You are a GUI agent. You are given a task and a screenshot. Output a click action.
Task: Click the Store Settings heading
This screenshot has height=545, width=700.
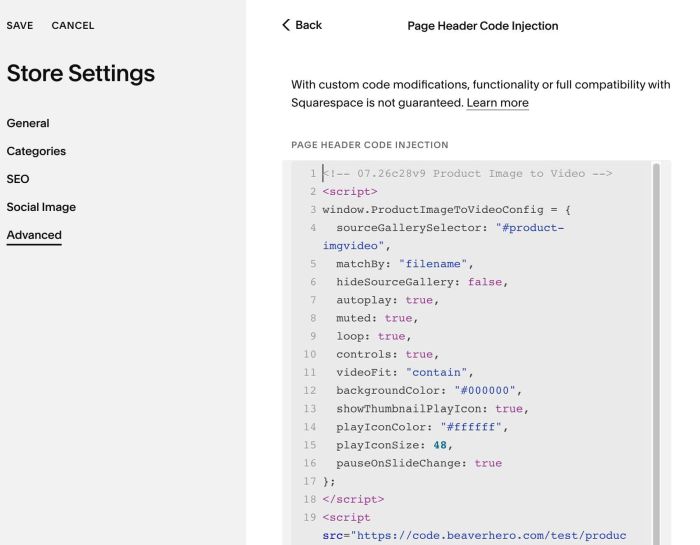coord(81,73)
